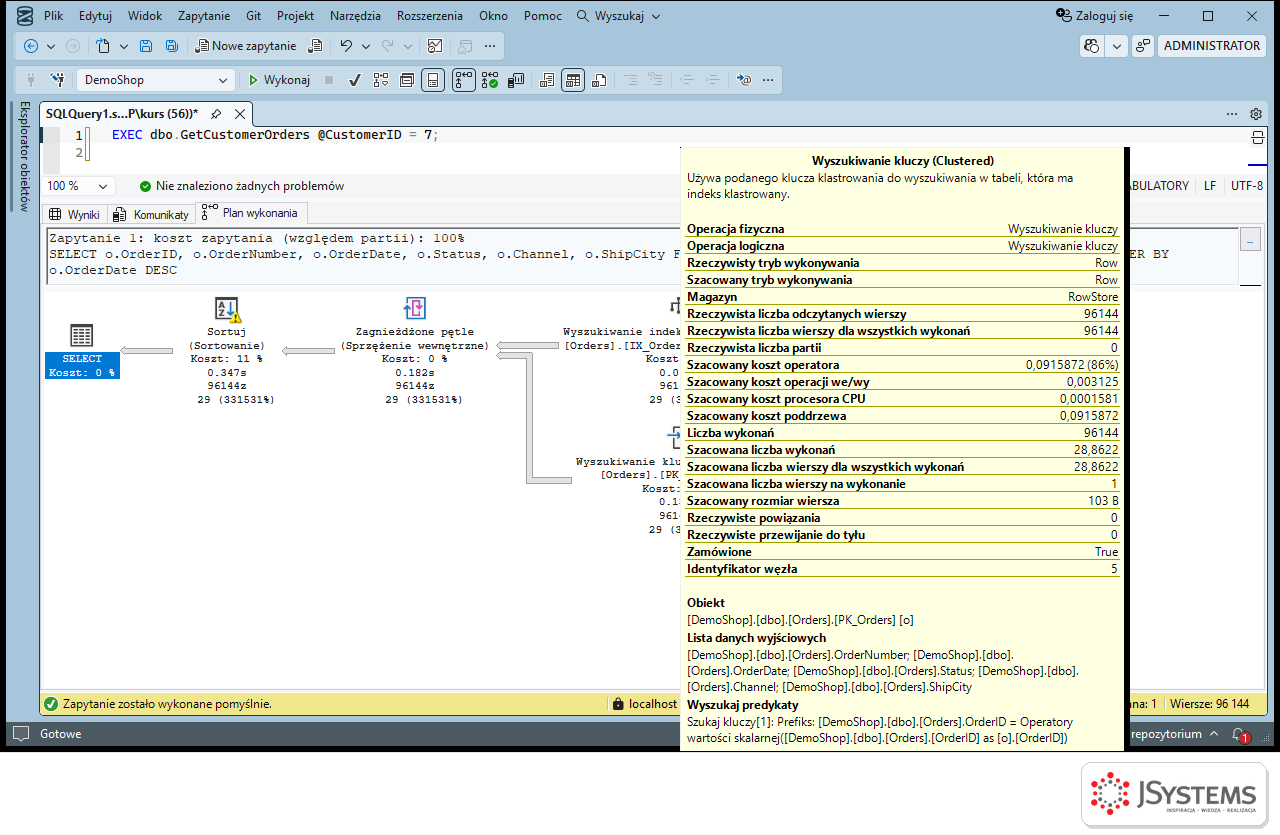This screenshot has height=835, width=1280.
Task: Click the Sort operator icon in plan
Action: [228, 308]
